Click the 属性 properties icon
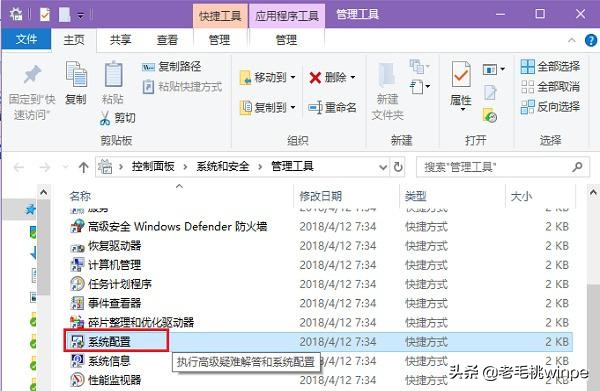 point(461,74)
